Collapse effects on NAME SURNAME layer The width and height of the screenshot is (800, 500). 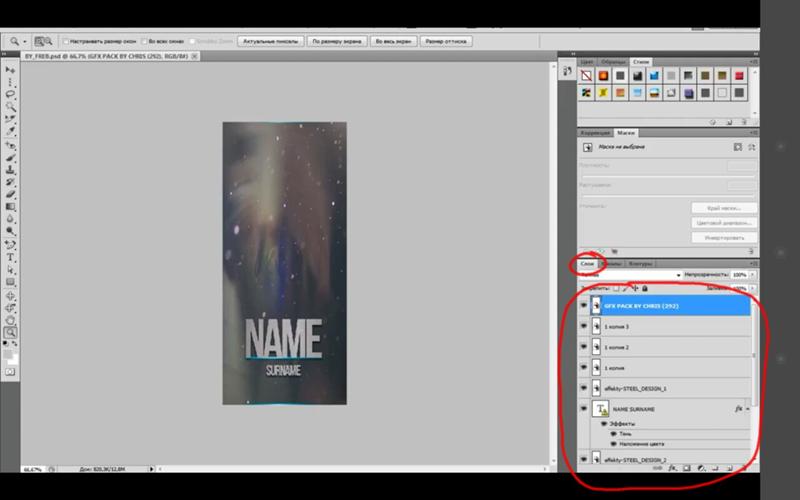click(x=747, y=409)
